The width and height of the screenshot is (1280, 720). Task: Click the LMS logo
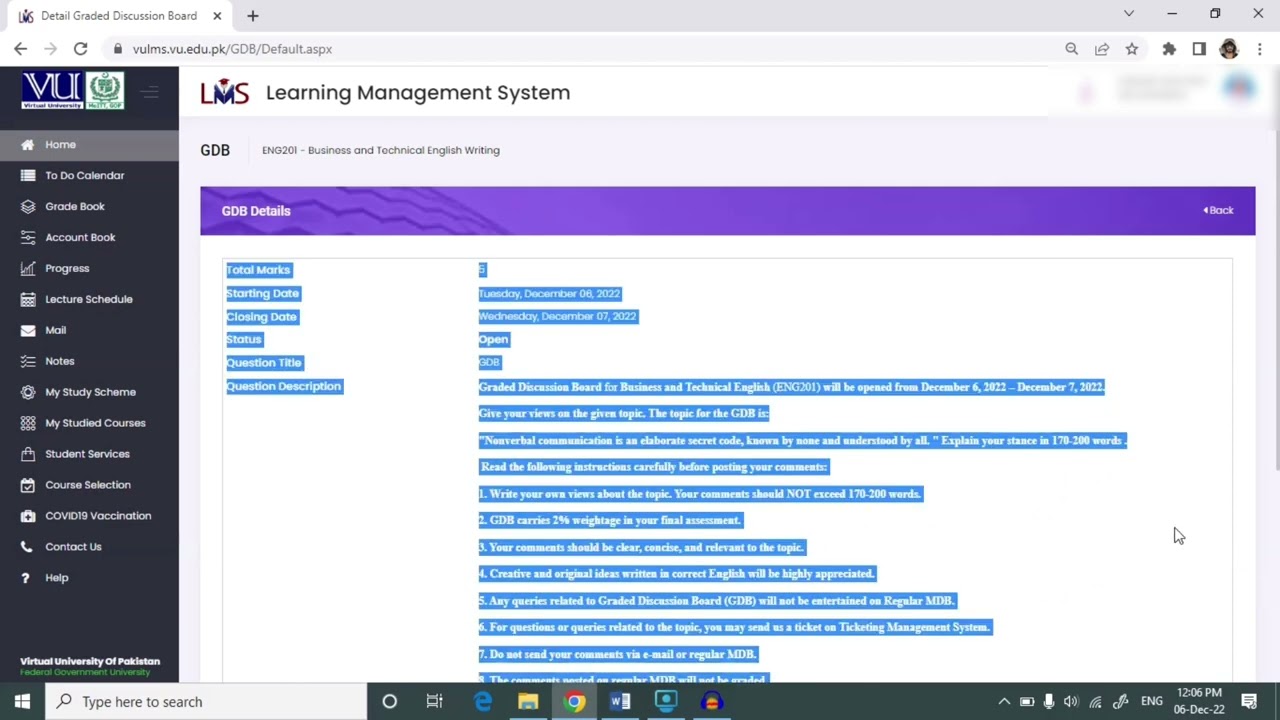click(x=224, y=92)
